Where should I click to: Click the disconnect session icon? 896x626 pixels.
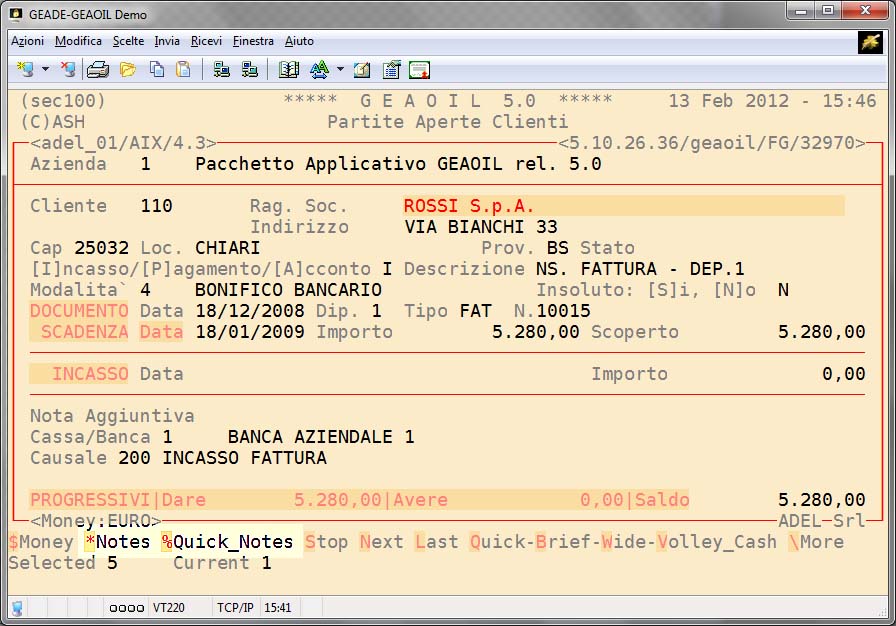68,70
